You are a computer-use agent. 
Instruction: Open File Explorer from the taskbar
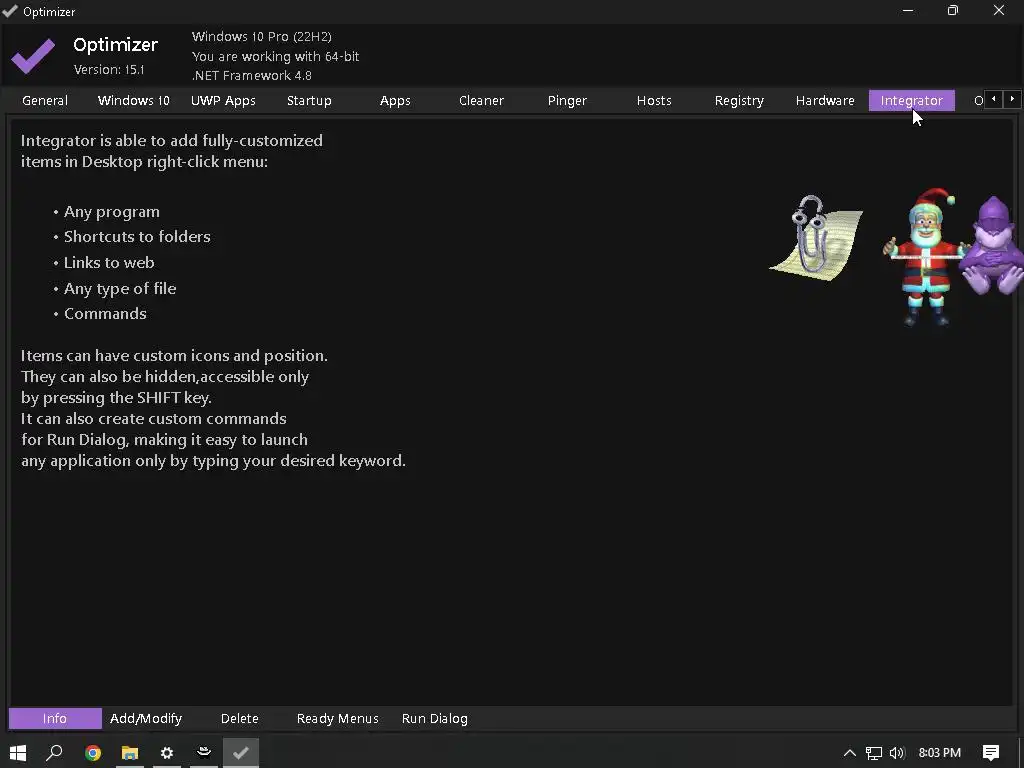pos(130,753)
